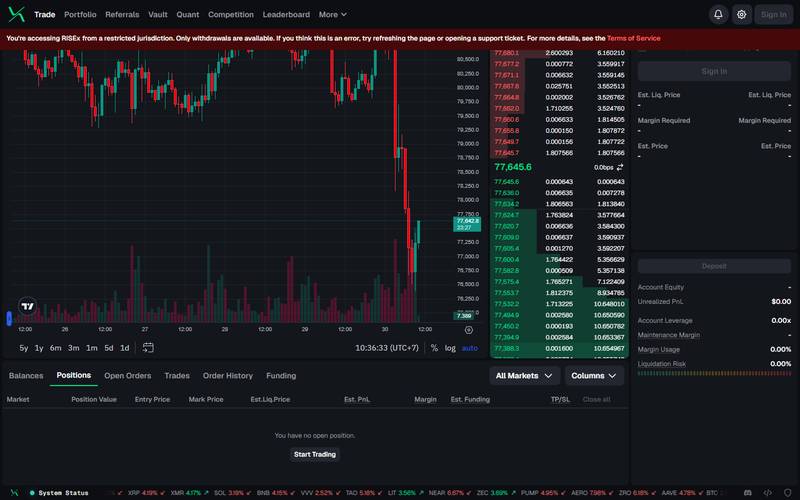Click the code brackets icon in the bottom bar
Viewport: 800px width, 500px height.
tap(767, 493)
